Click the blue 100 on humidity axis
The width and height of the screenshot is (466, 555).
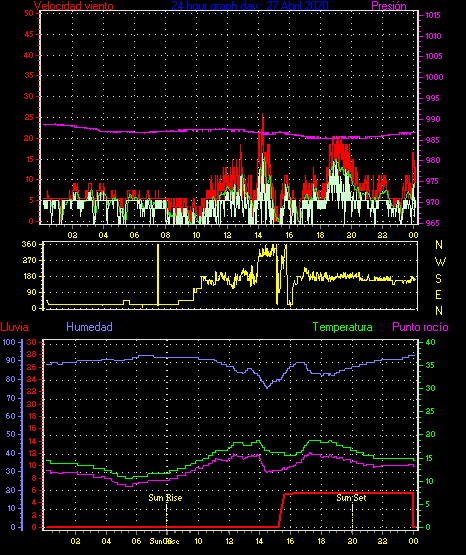tap(9, 342)
